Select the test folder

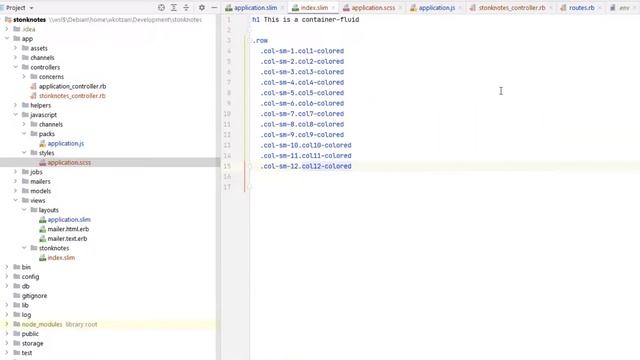(27, 353)
